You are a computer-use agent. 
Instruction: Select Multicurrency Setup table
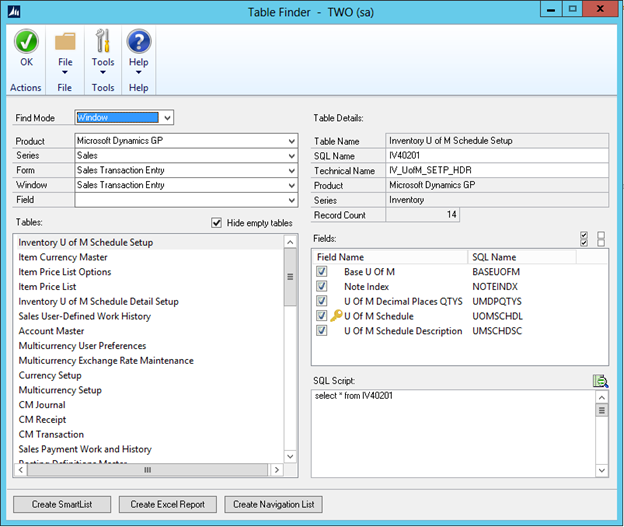tap(60, 390)
